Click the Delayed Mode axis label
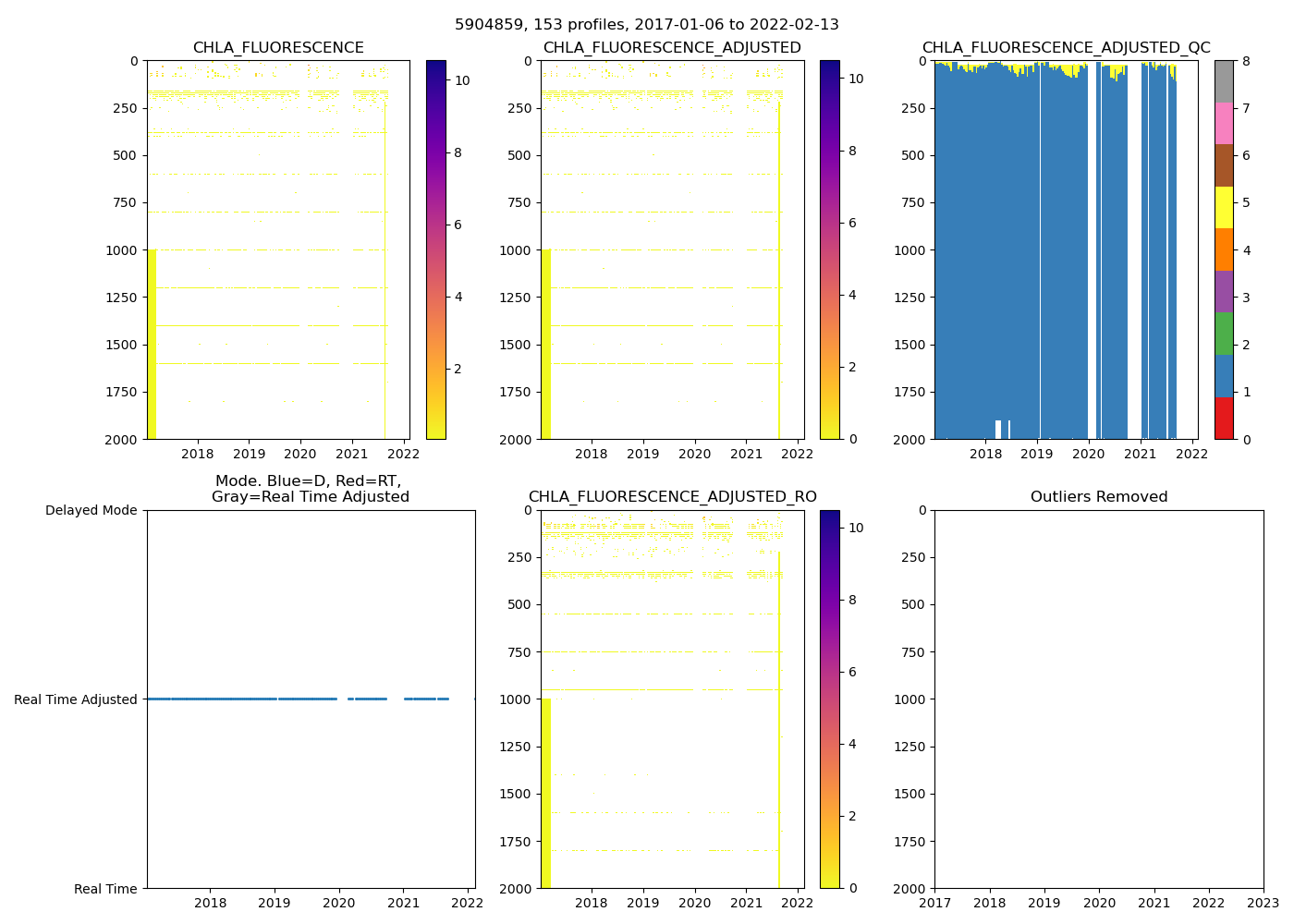Image resolution: width=1294 pixels, height=924 pixels. click(x=91, y=510)
